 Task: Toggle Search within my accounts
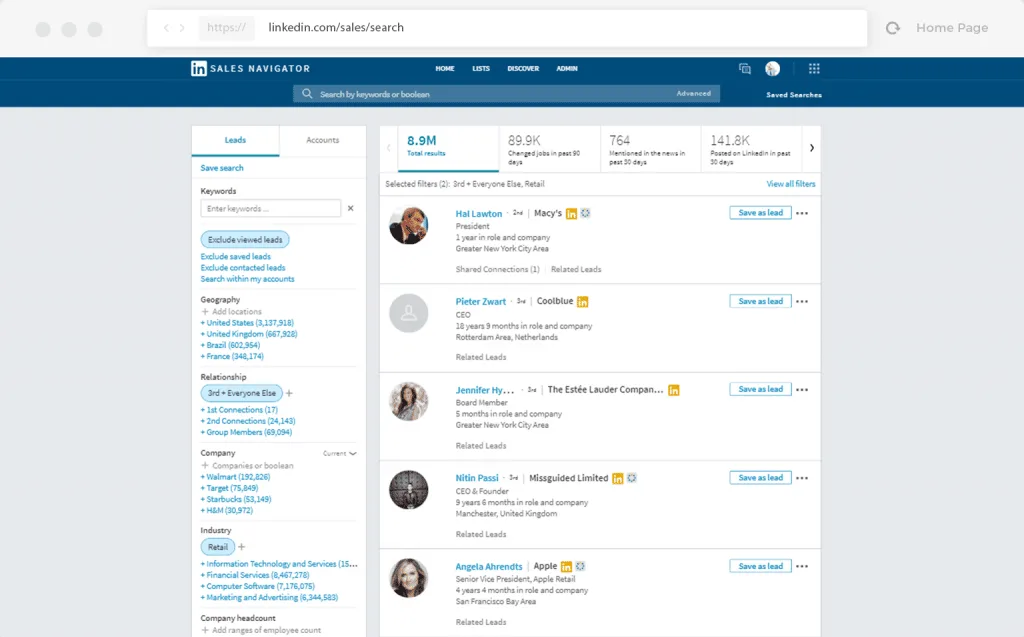pyautogui.click(x=248, y=279)
